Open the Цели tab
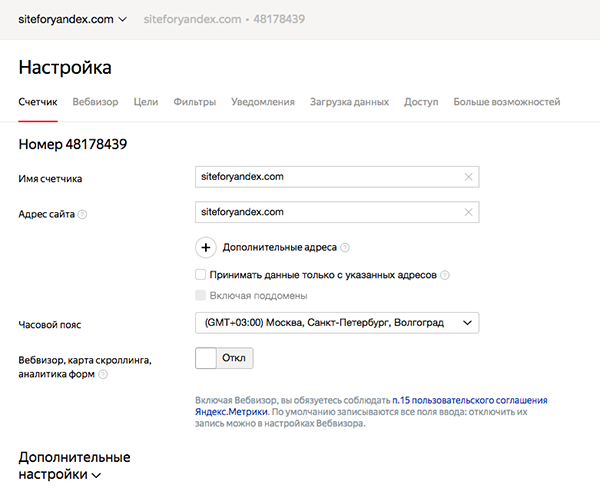Viewport: 600px width, 495px height. (x=145, y=102)
